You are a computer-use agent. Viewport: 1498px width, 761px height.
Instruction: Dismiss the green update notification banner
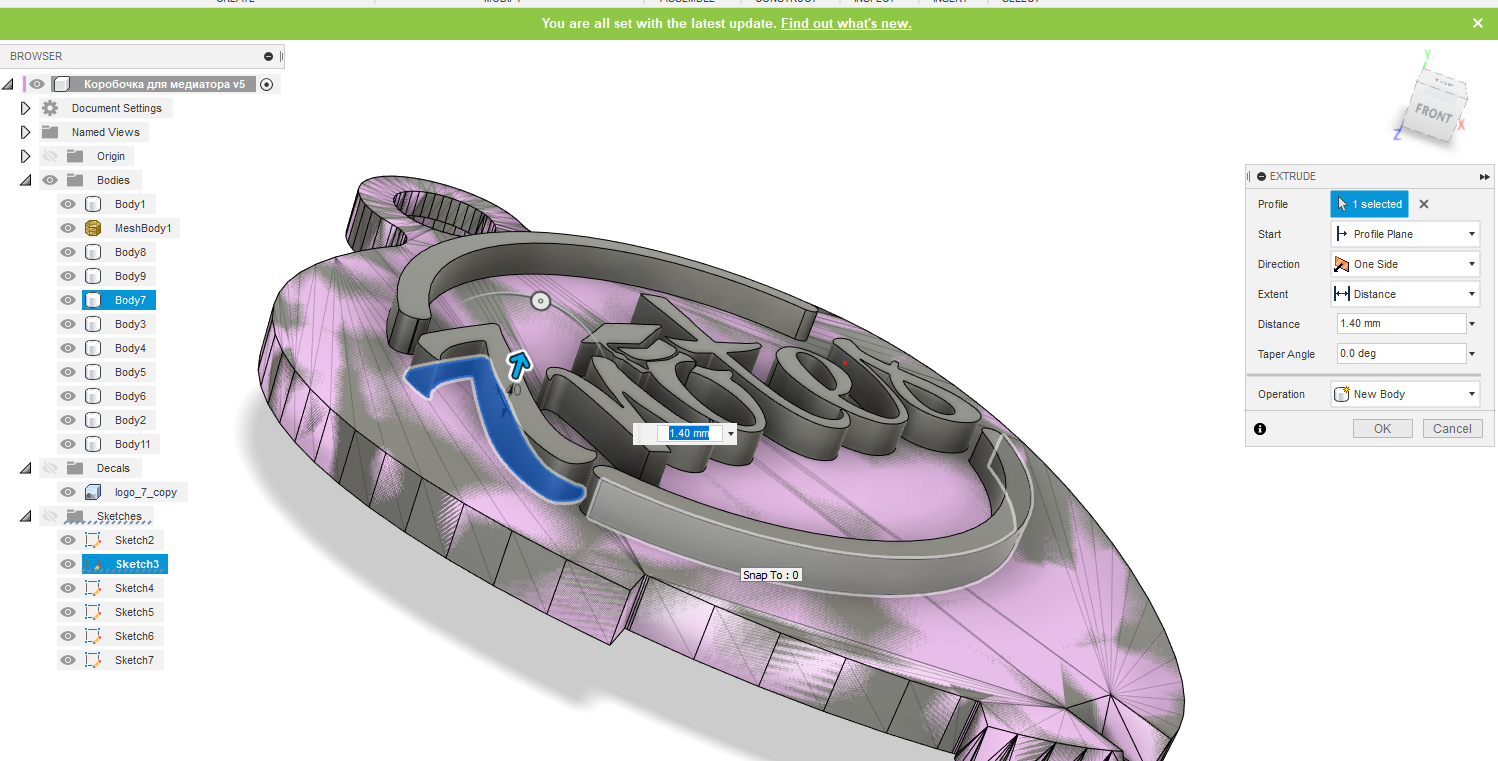pos(1478,23)
